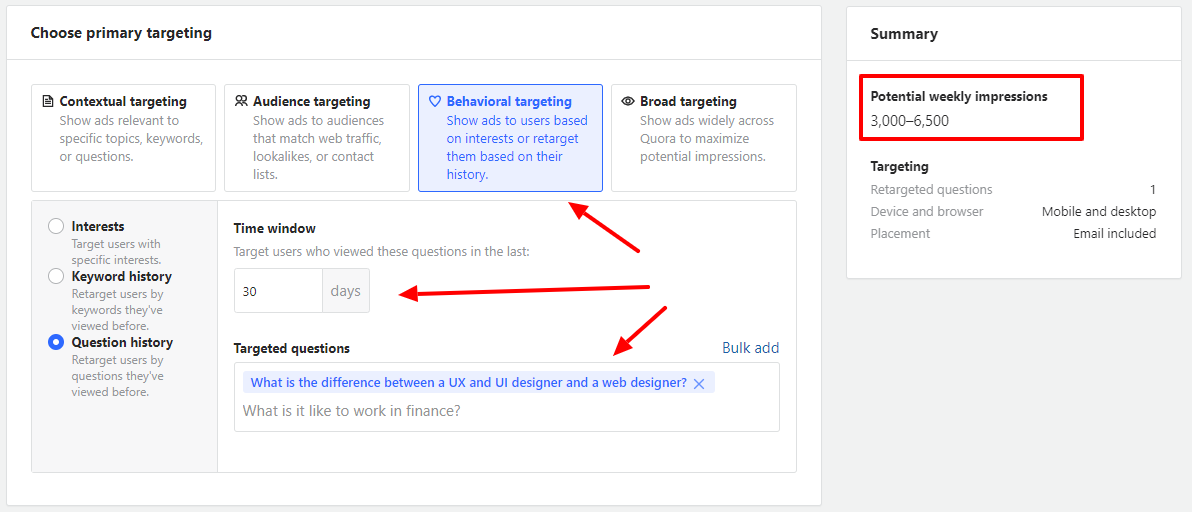Image resolution: width=1192 pixels, height=512 pixels.
Task: Click the Behavioral targeting heart icon
Action: tap(435, 102)
